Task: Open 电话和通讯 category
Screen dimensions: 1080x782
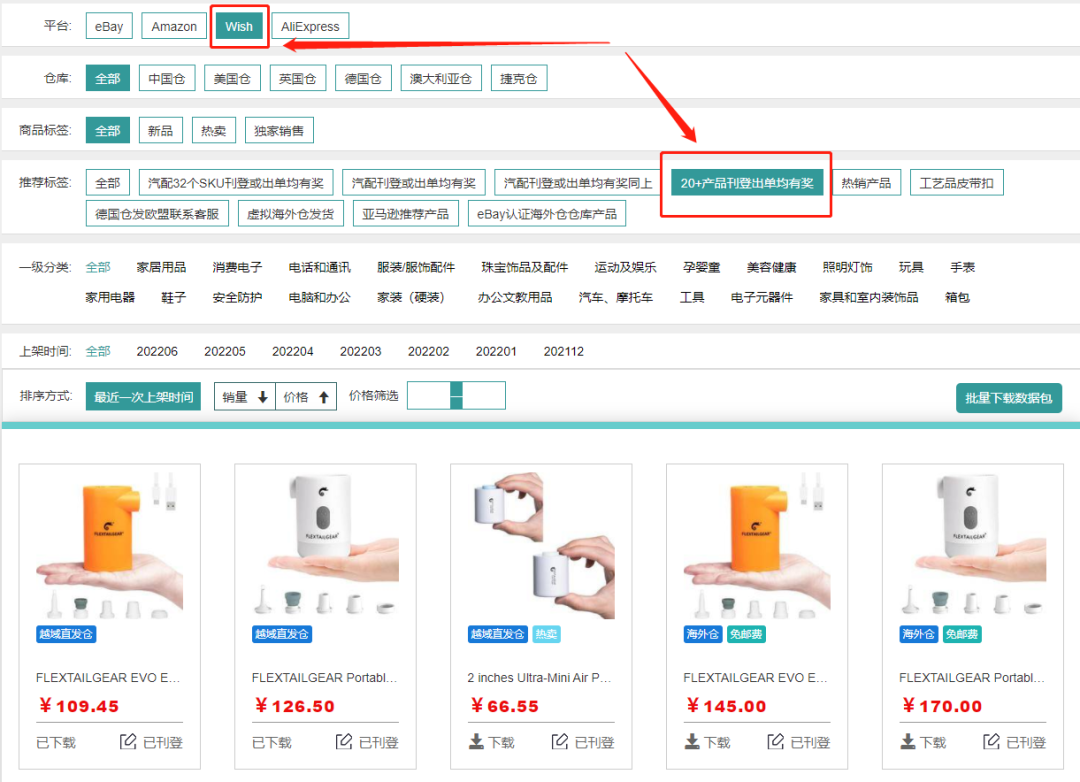Action: point(320,267)
